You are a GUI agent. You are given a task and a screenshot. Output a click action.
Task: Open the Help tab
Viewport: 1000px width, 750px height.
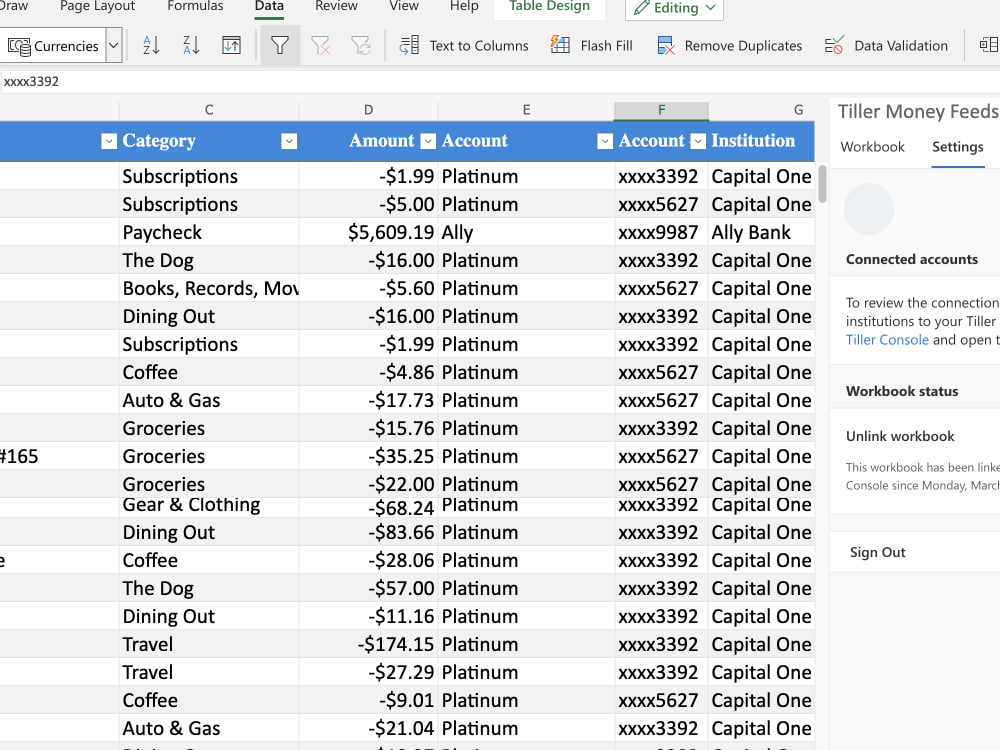coord(464,6)
